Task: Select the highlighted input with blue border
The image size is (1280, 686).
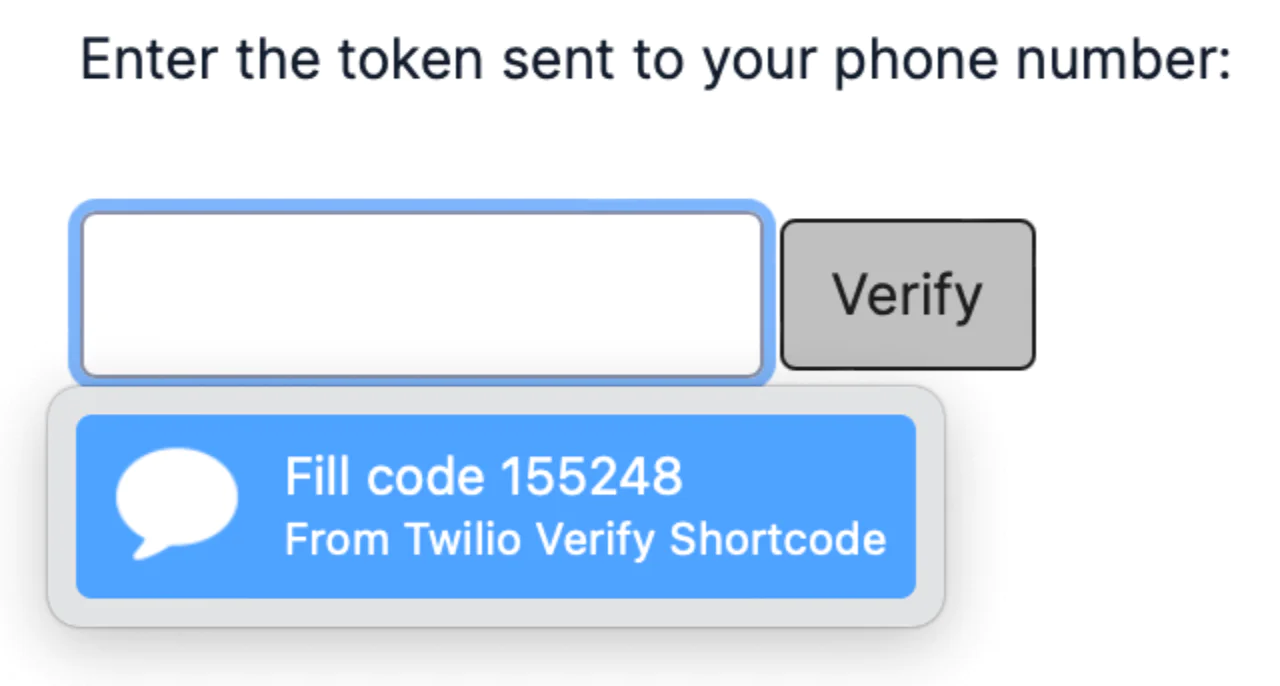Action: (x=423, y=292)
